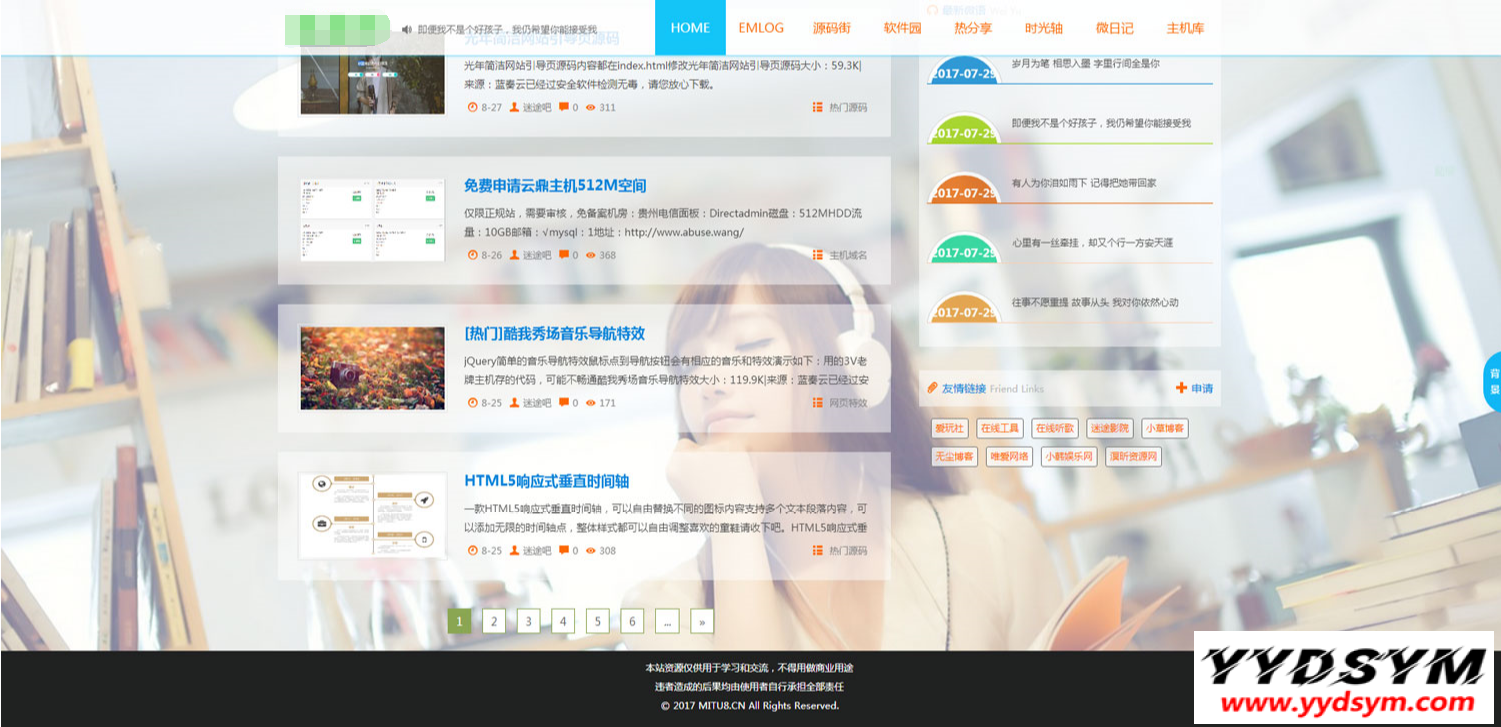Click the speaker icon beside the announcement text
The height and width of the screenshot is (727, 1501).
(x=407, y=30)
